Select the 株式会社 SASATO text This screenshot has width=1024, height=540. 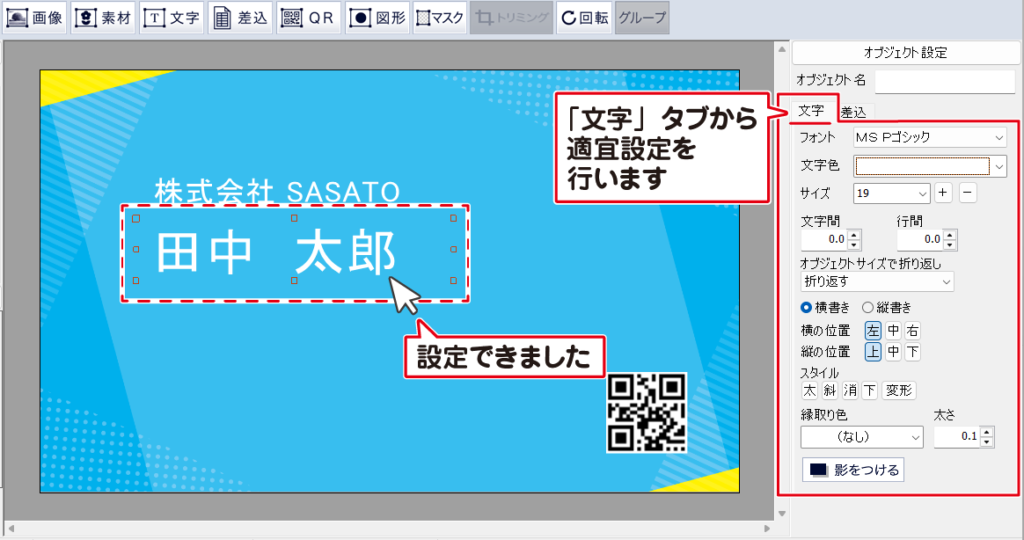(277, 192)
